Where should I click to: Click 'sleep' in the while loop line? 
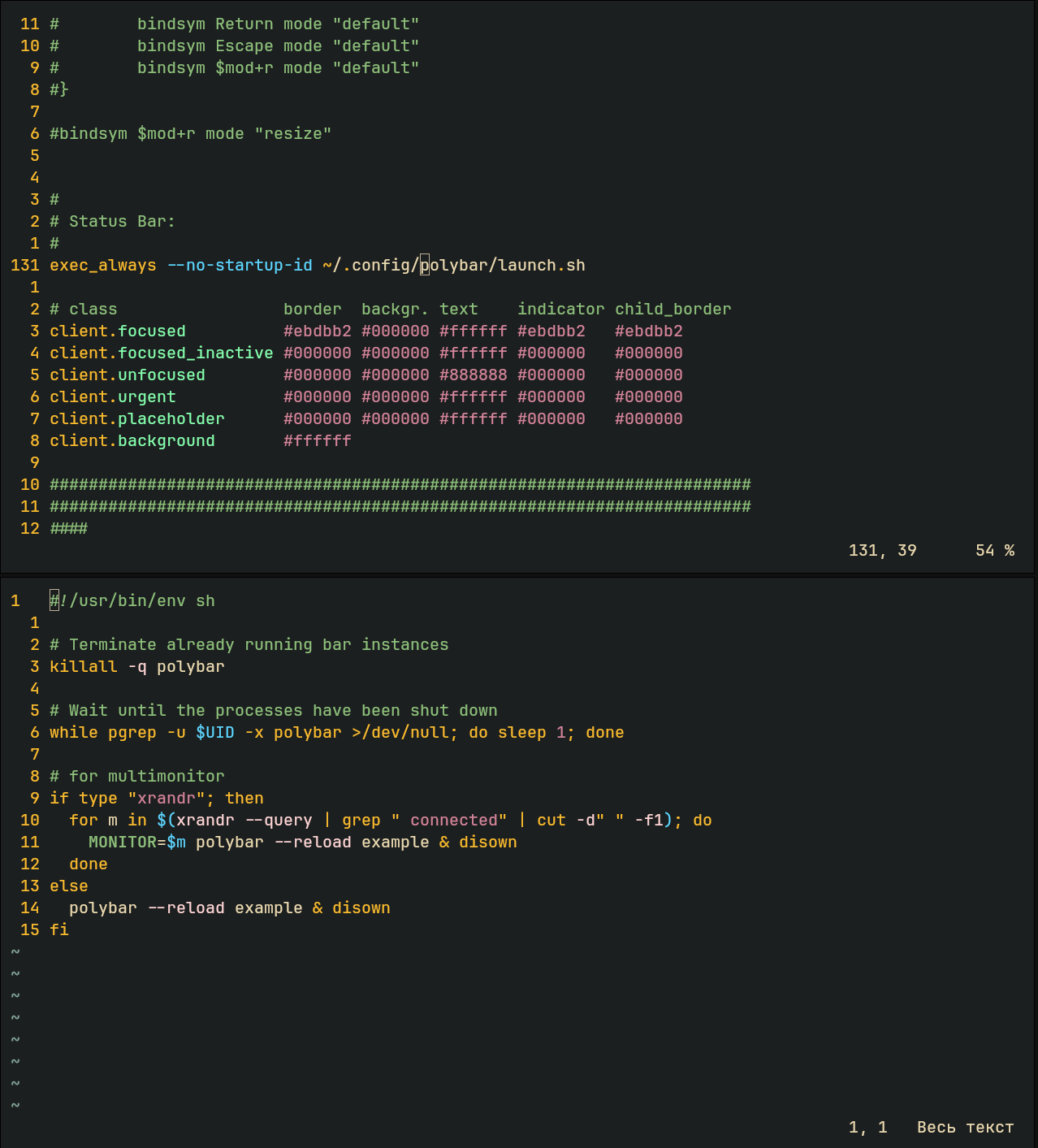click(522, 733)
